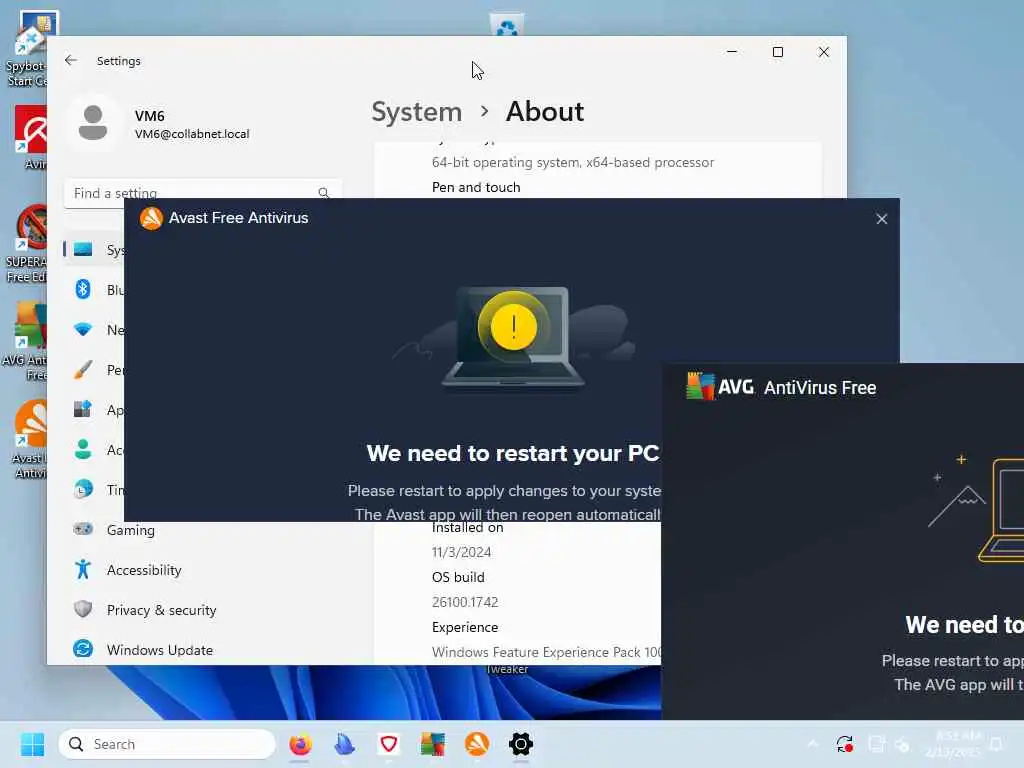This screenshot has width=1024, height=768.
Task: Launch Firefox from the taskbar
Action: [300, 744]
